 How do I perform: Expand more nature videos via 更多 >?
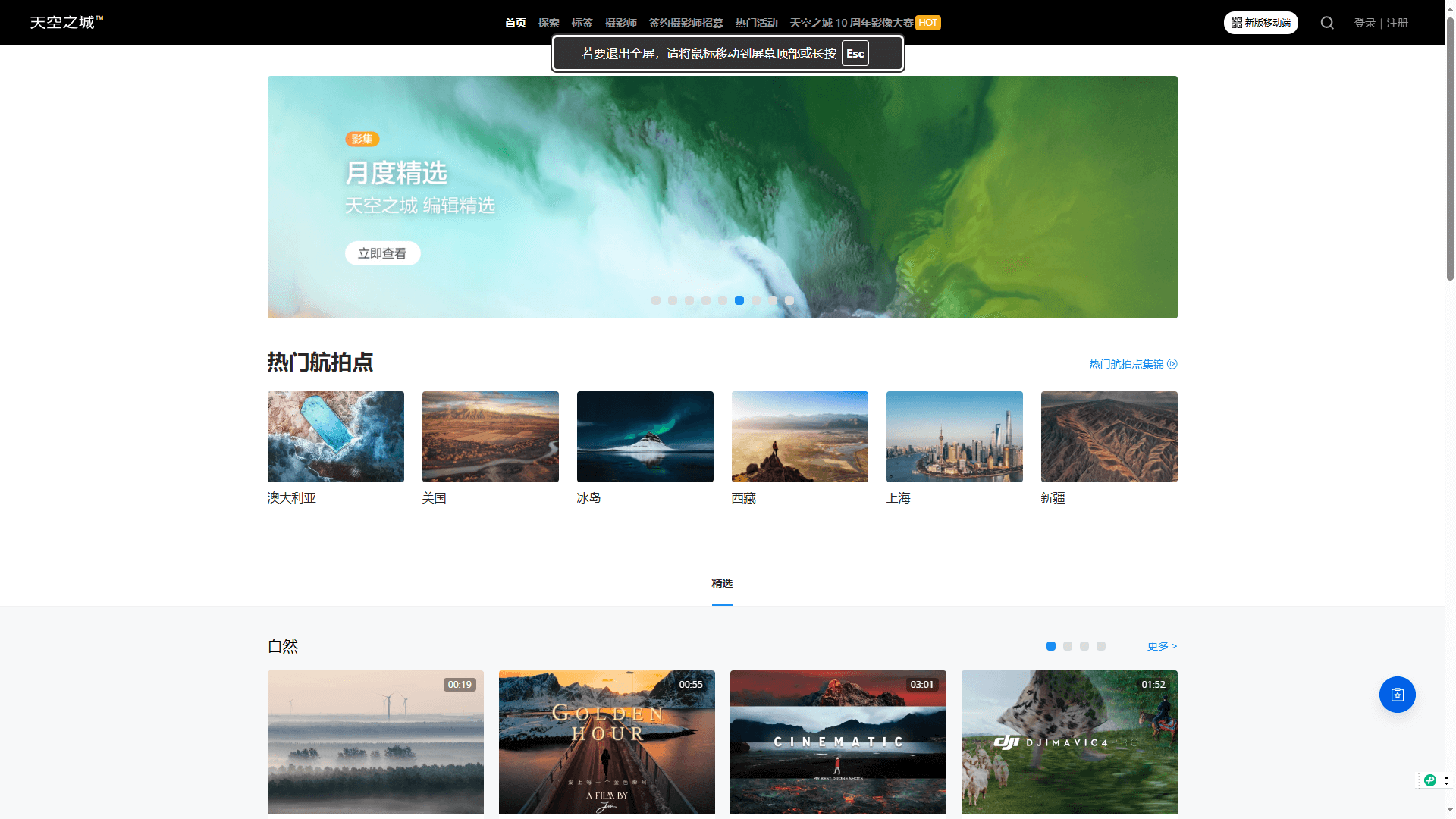(1162, 646)
